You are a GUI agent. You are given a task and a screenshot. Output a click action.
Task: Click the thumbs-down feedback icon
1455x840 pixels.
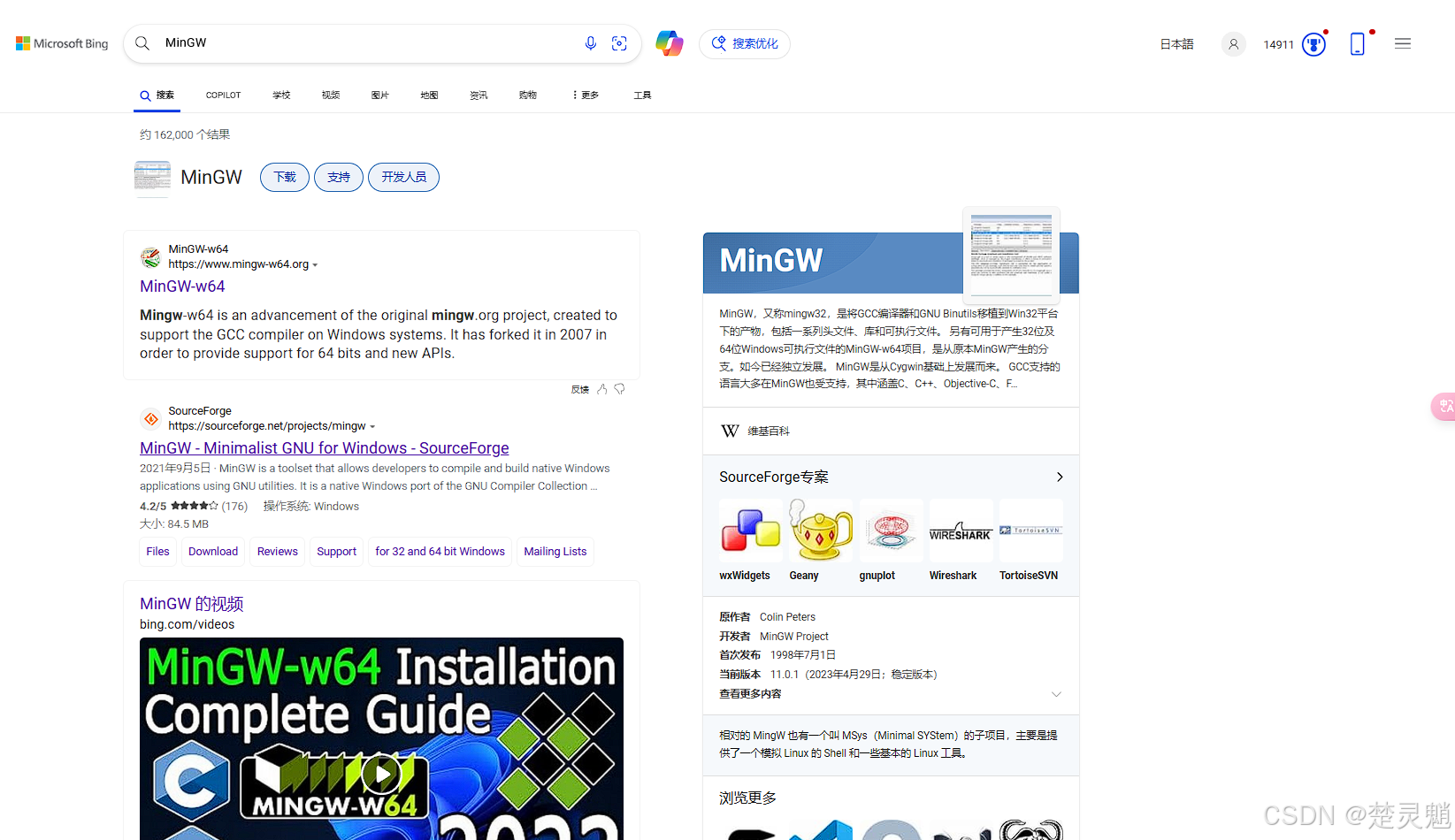(x=620, y=389)
